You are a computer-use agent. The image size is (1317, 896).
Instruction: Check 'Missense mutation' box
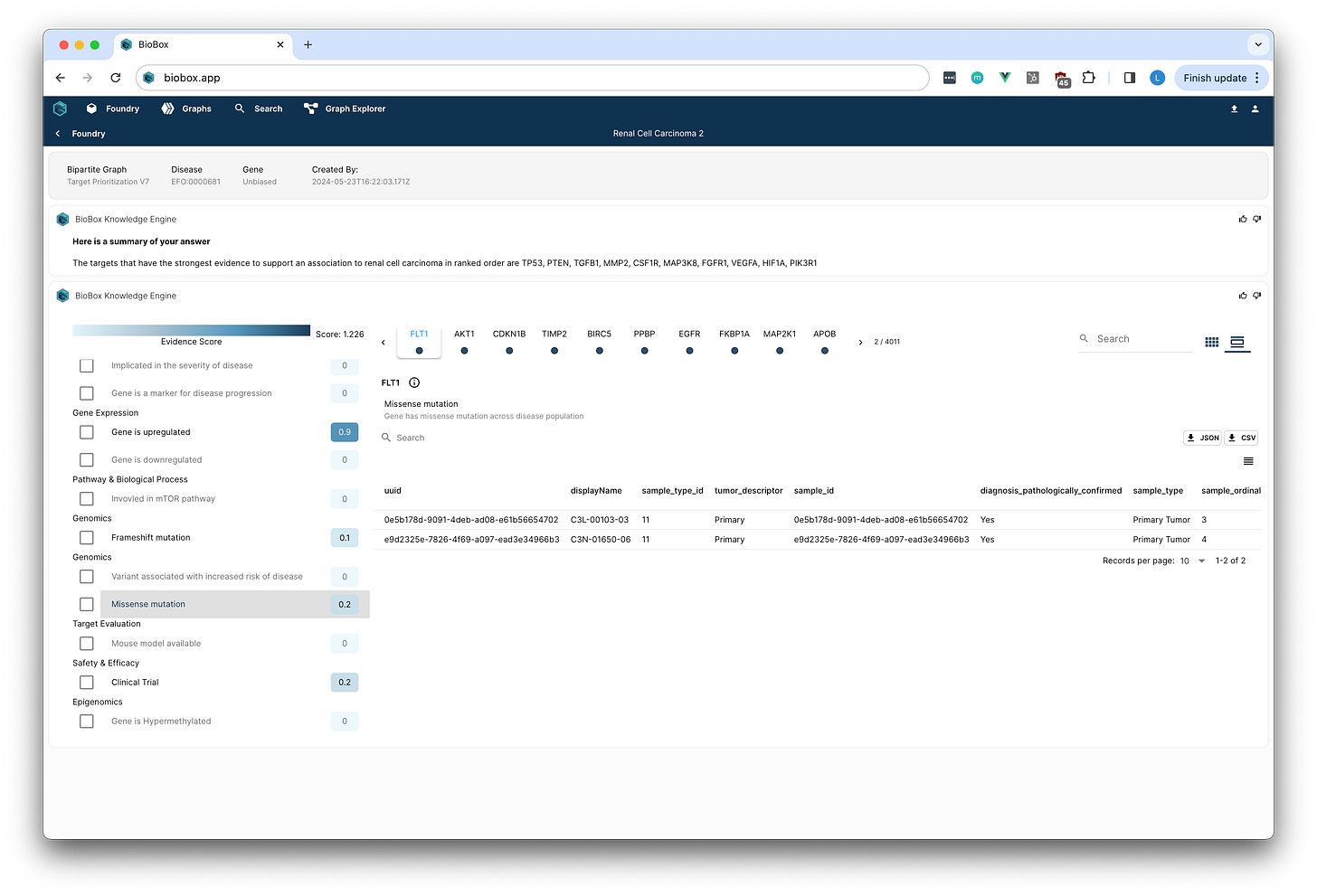[x=87, y=604]
